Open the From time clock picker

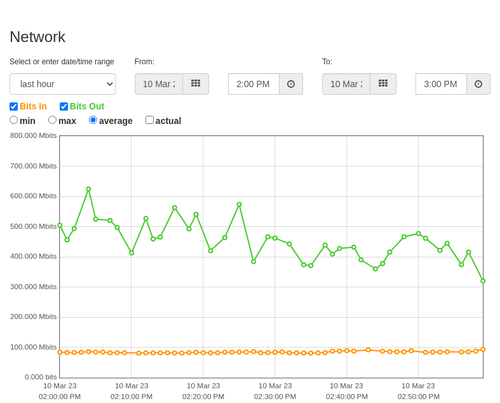pyautogui.click(x=291, y=84)
